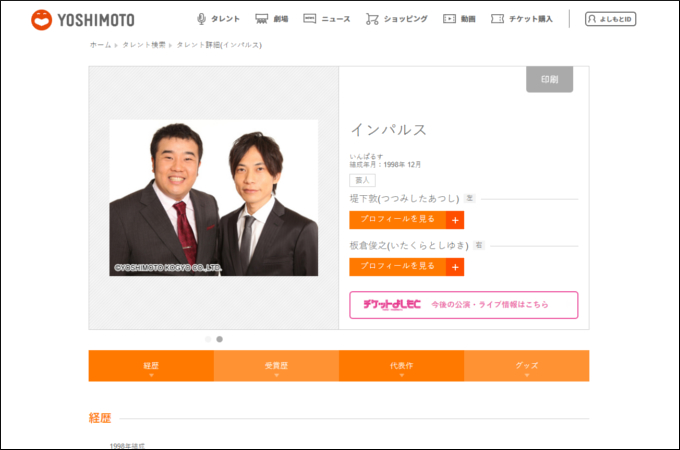
Task: Click the microphone icon next to タレント
Action: point(201,19)
